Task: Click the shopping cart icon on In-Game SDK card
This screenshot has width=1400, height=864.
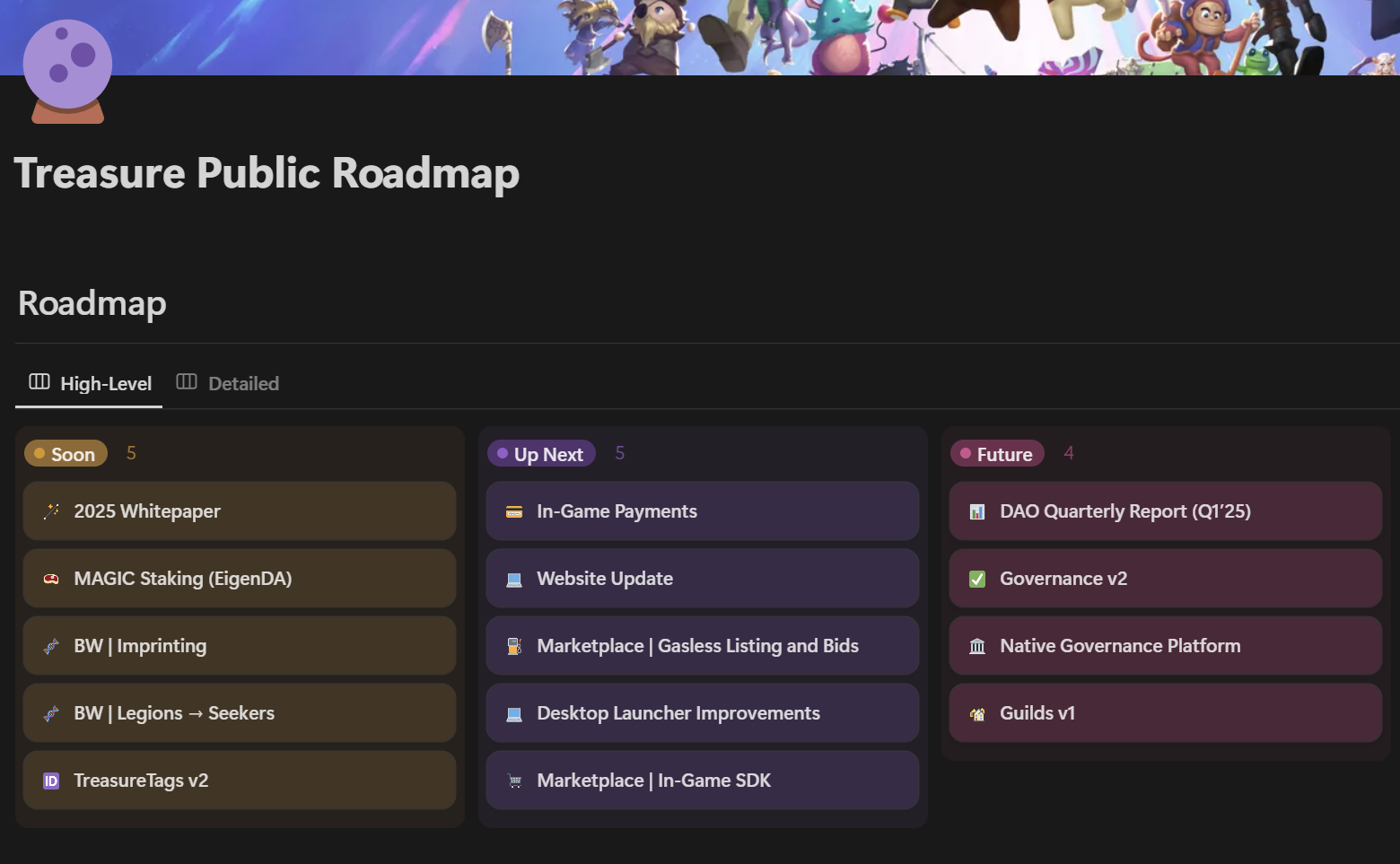Action: click(514, 781)
